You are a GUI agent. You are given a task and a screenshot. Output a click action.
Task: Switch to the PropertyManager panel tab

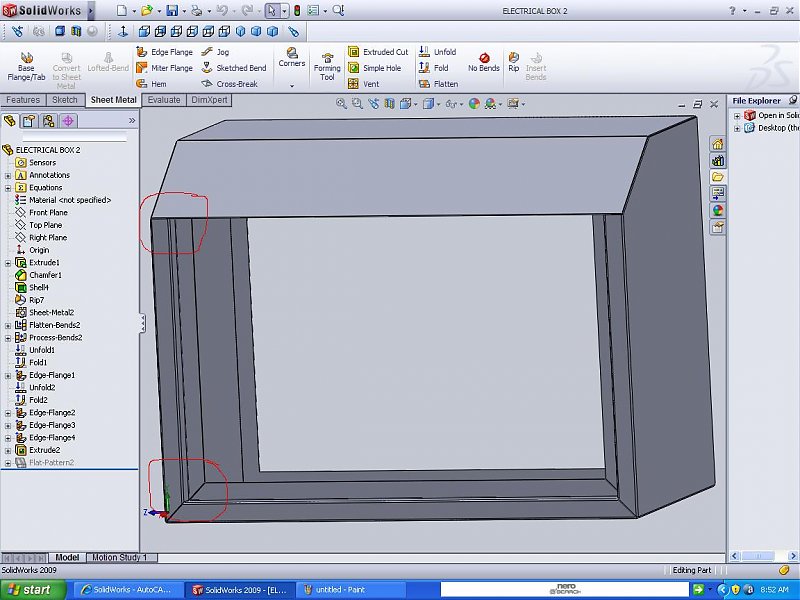(29, 121)
